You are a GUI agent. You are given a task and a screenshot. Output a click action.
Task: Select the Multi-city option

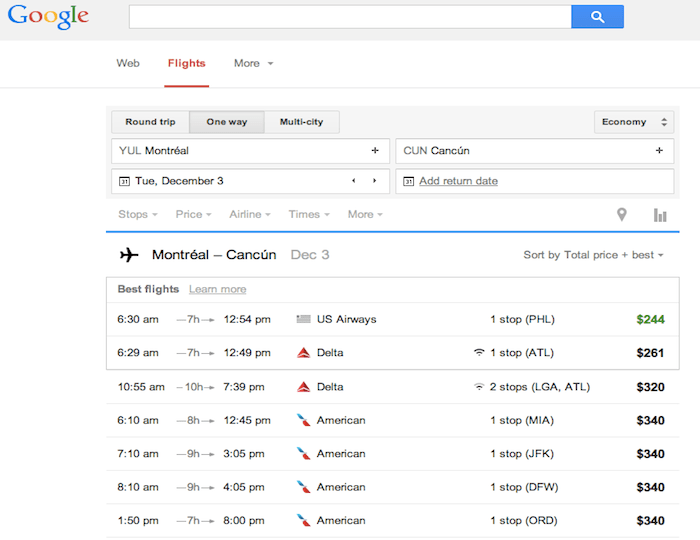pos(301,122)
